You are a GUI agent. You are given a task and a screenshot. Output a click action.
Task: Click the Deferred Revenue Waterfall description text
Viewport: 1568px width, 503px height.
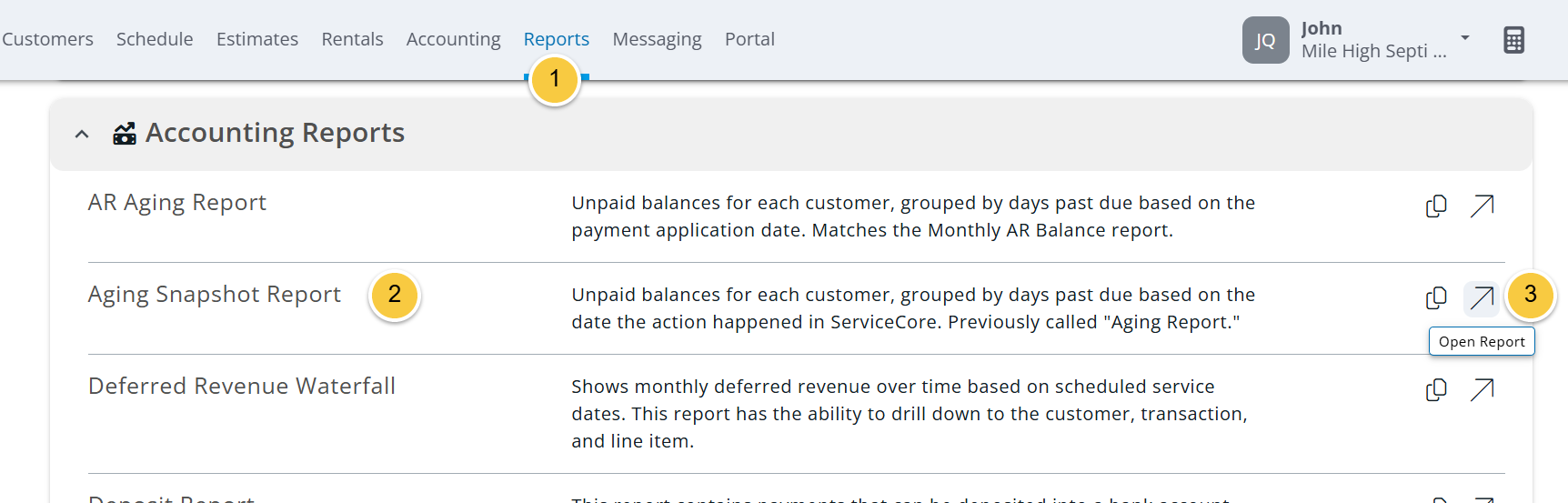910,414
